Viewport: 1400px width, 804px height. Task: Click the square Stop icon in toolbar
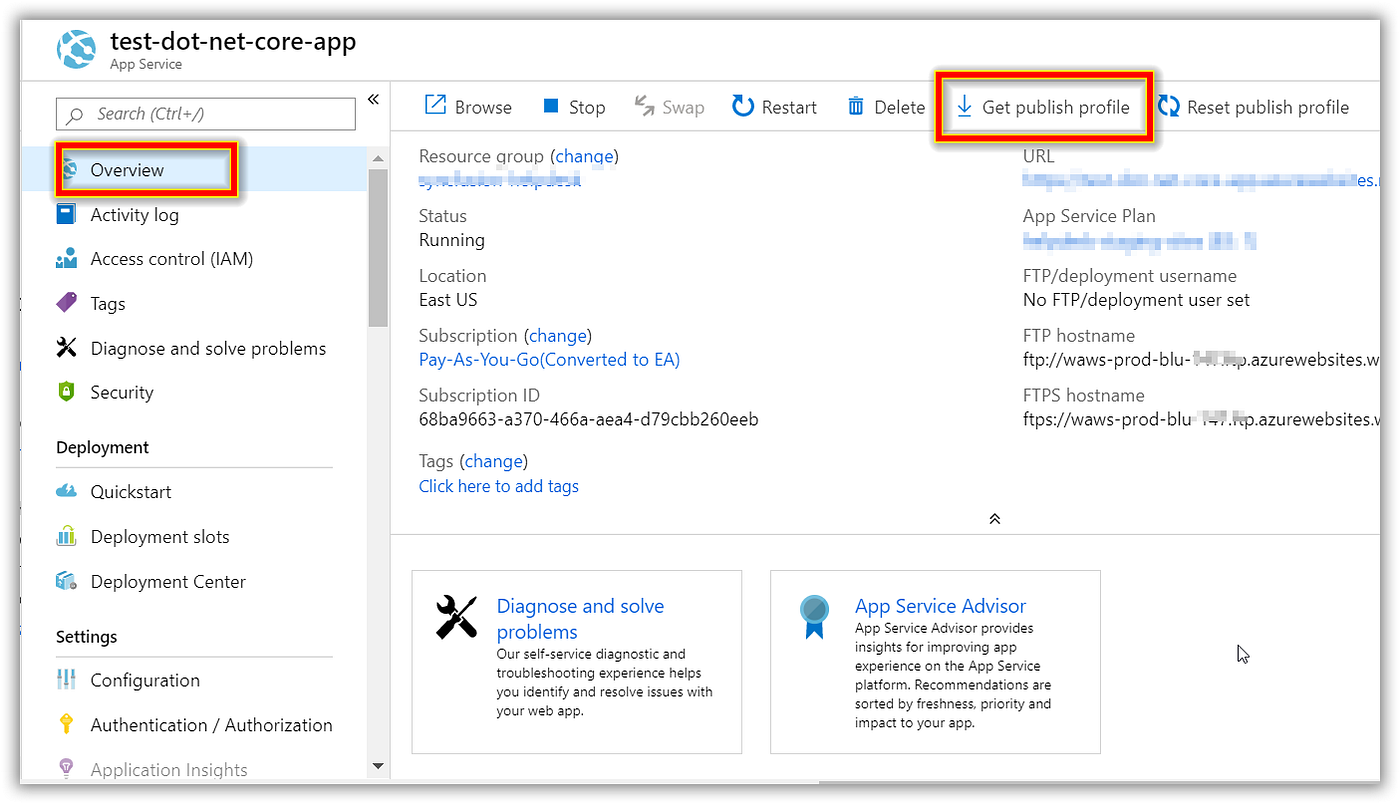(550, 106)
